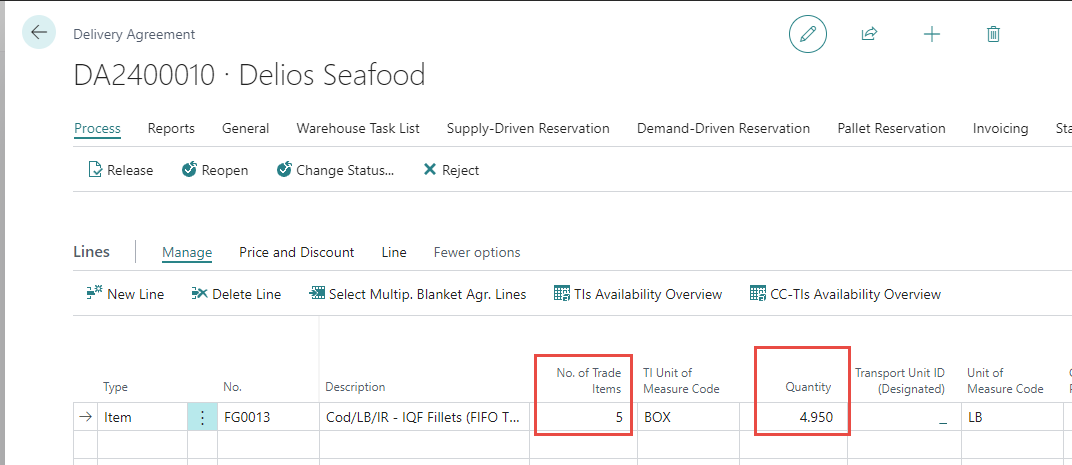Open the Reports menu

(171, 128)
